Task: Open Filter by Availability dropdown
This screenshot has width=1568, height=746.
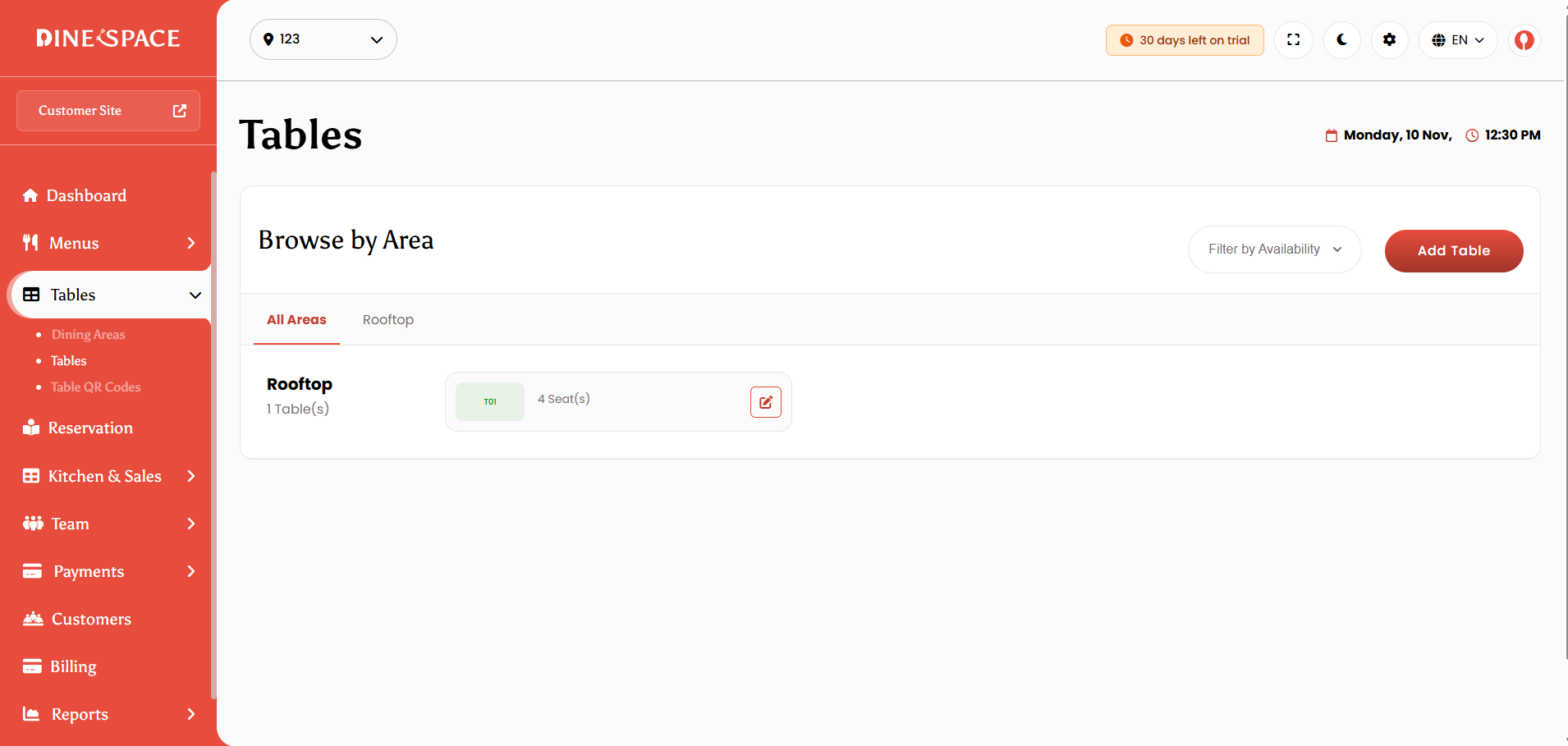Action: click(1274, 249)
